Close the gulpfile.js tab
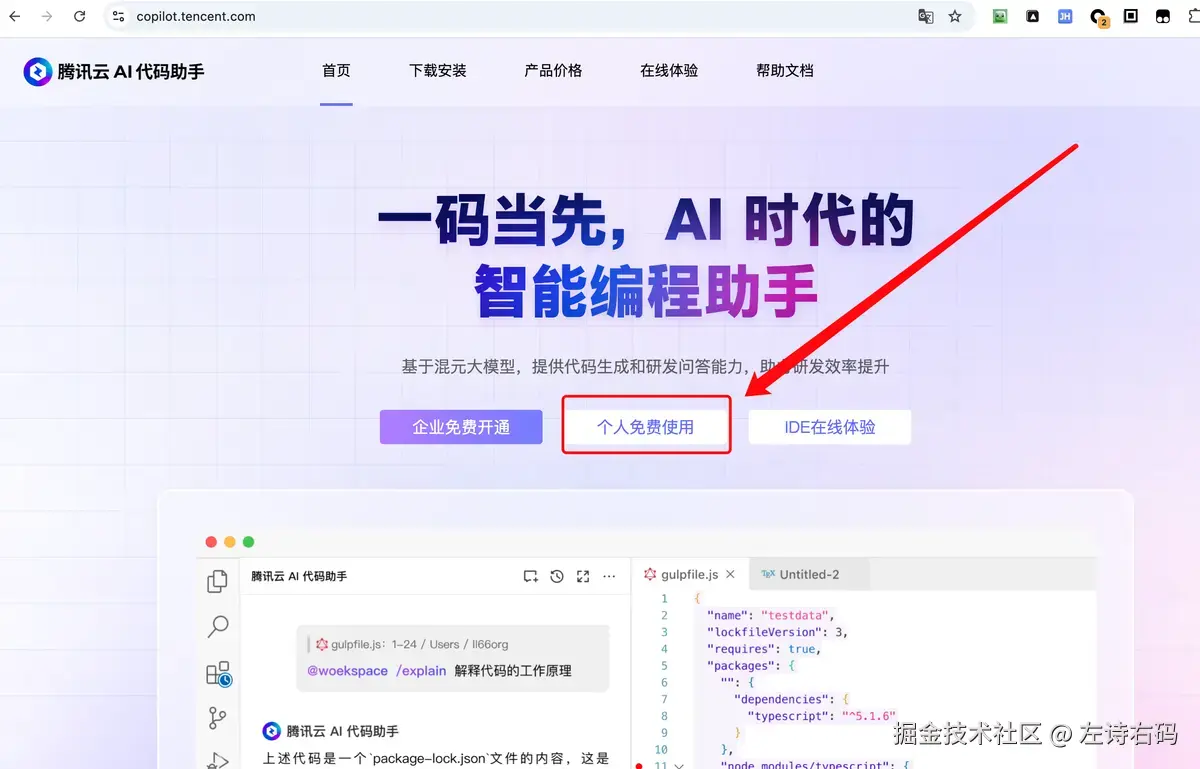This screenshot has width=1200, height=769. pos(731,574)
